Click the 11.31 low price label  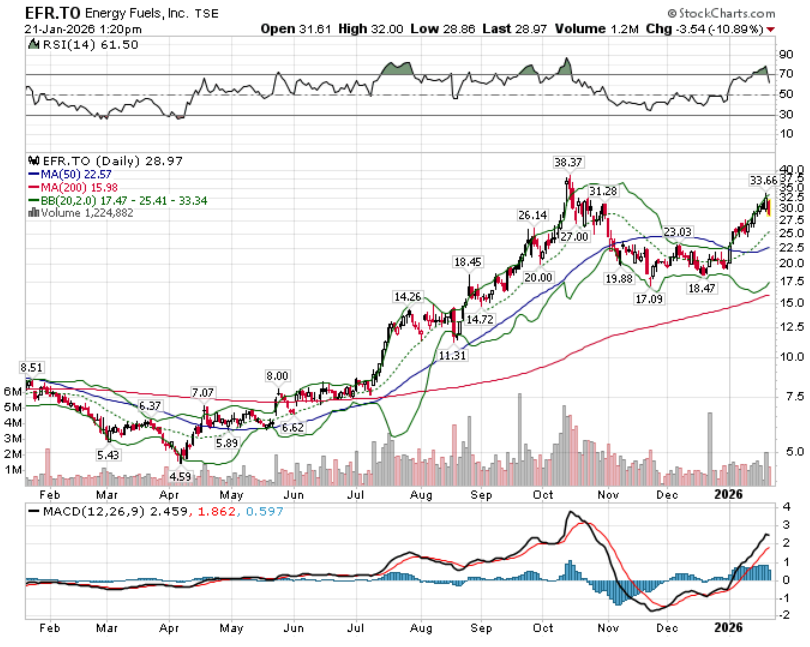coord(452,356)
